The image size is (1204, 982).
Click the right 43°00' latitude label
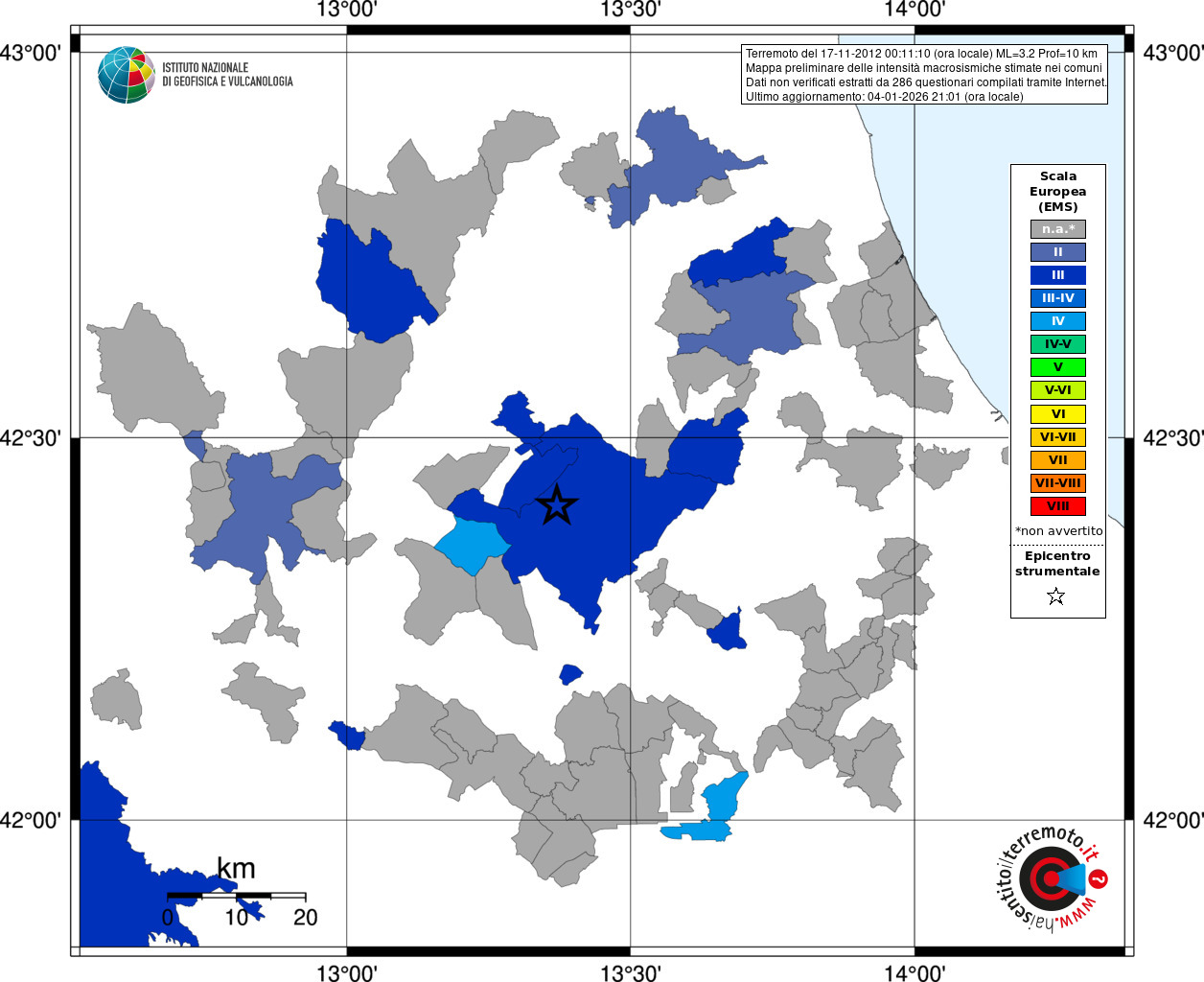coord(1173,53)
